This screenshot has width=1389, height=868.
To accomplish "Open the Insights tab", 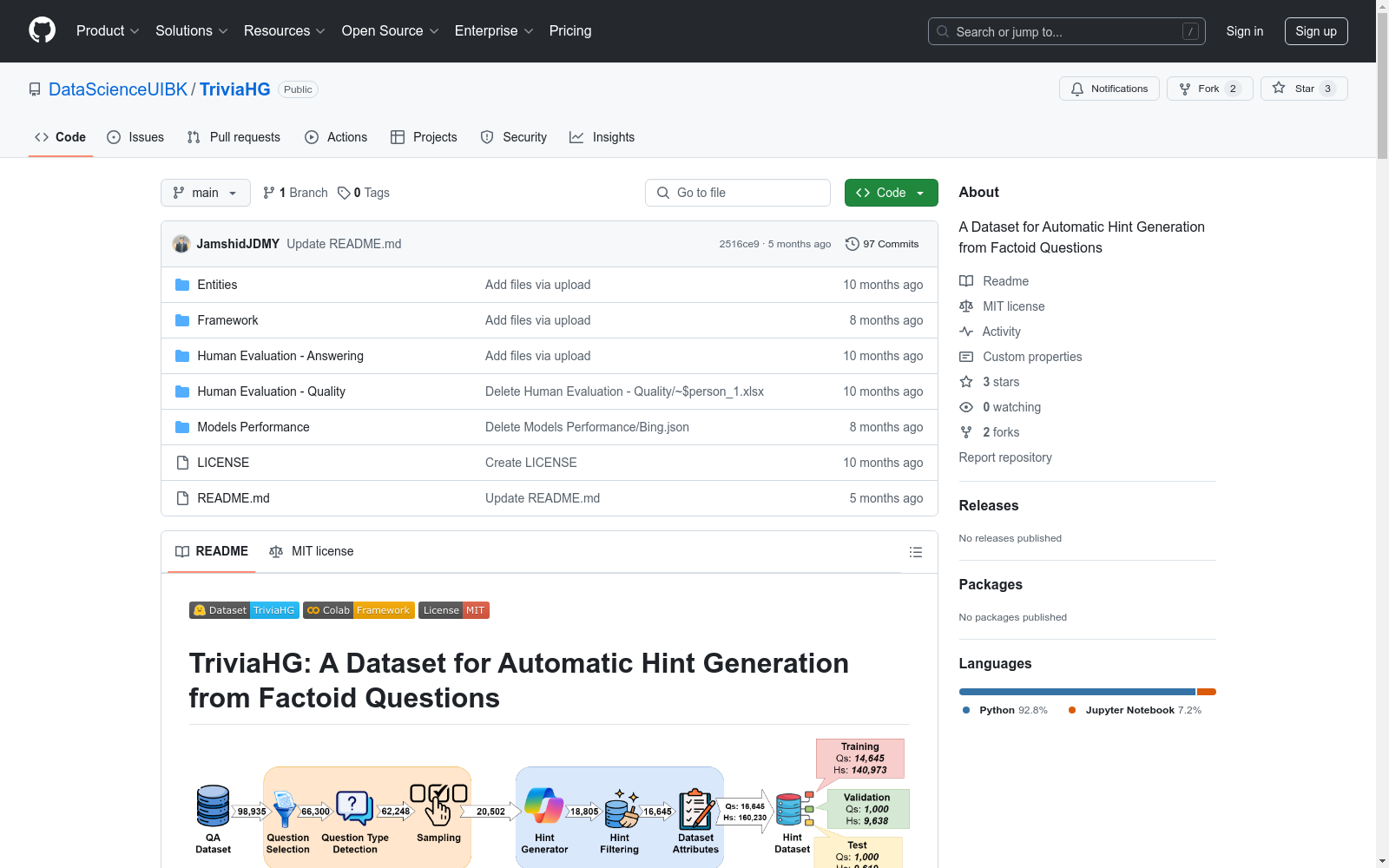I will point(602,137).
